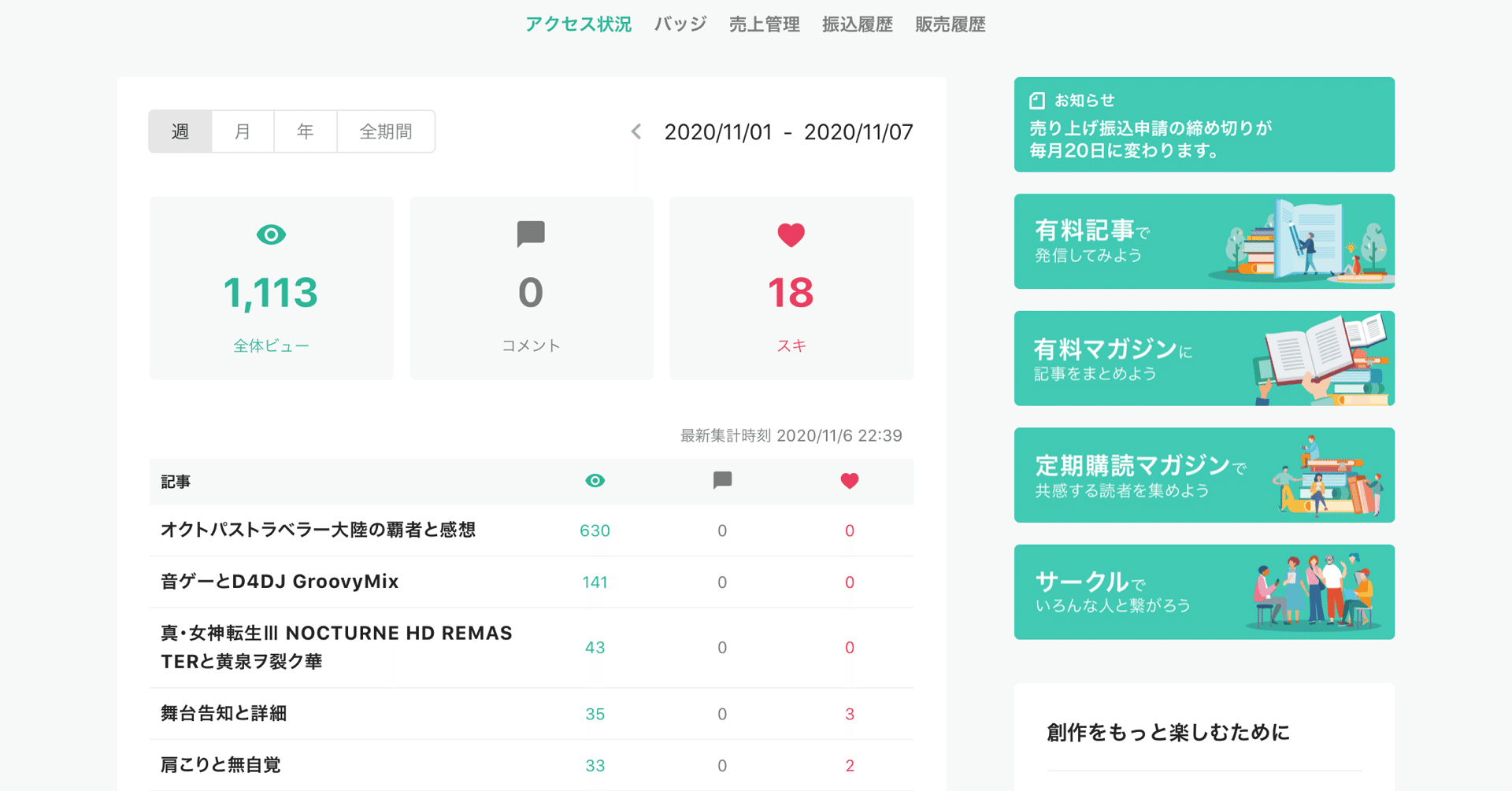Open article 音ゲーとD4DJ GroovyMix
Viewport: 1512px width, 791px height.
pyautogui.click(x=280, y=582)
